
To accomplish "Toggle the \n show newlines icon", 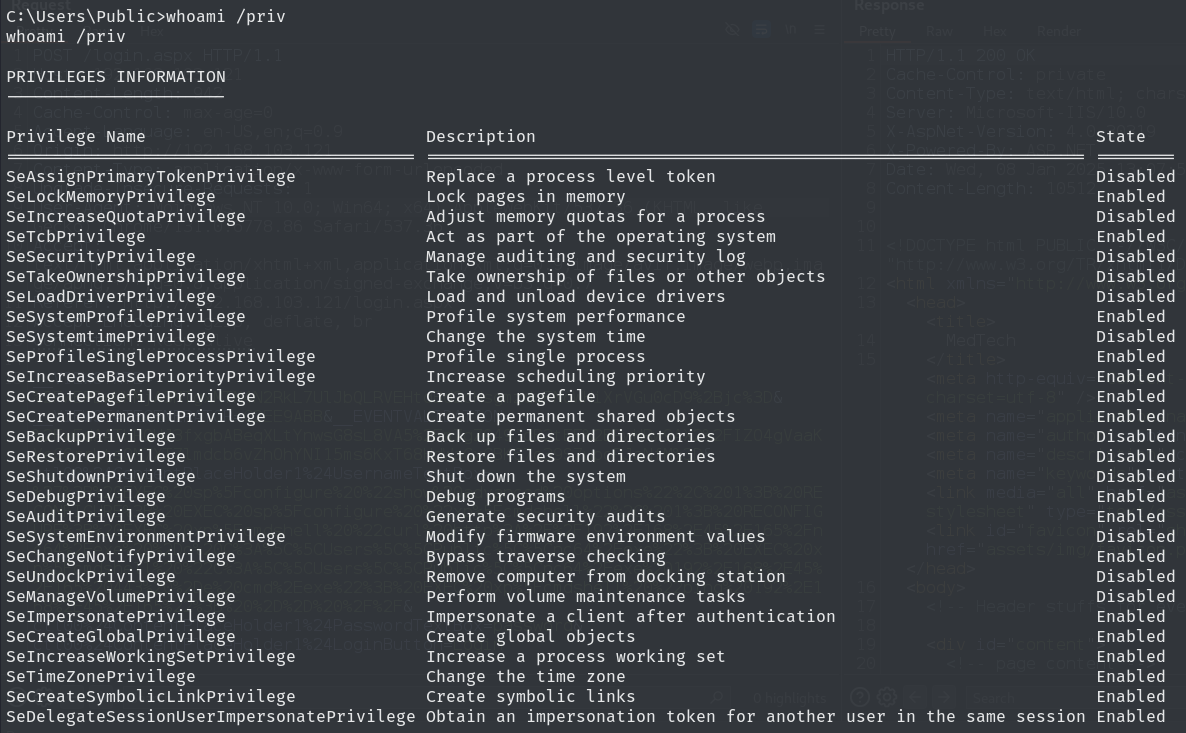I will click(x=791, y=30).
